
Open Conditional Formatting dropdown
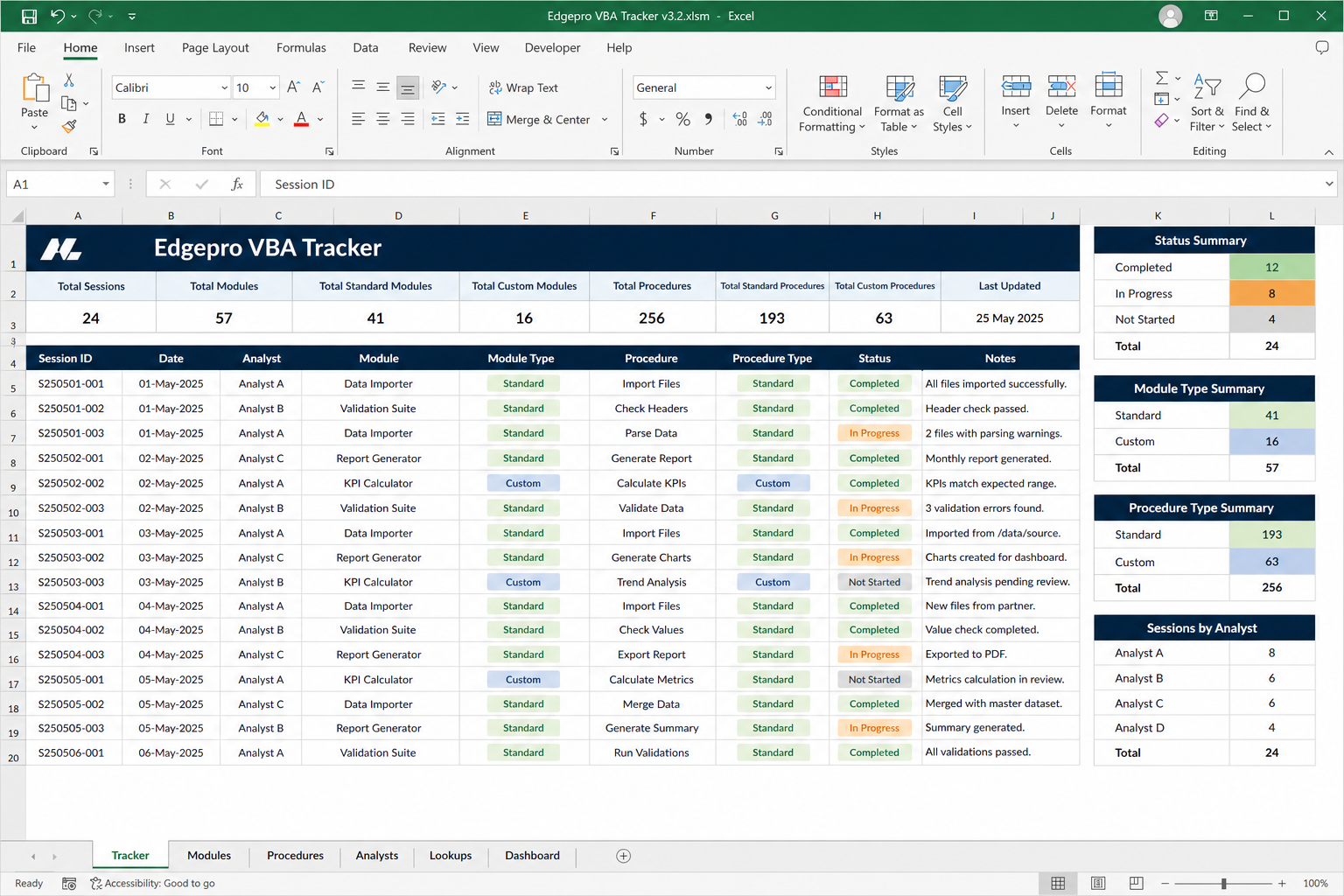(832, 103)
